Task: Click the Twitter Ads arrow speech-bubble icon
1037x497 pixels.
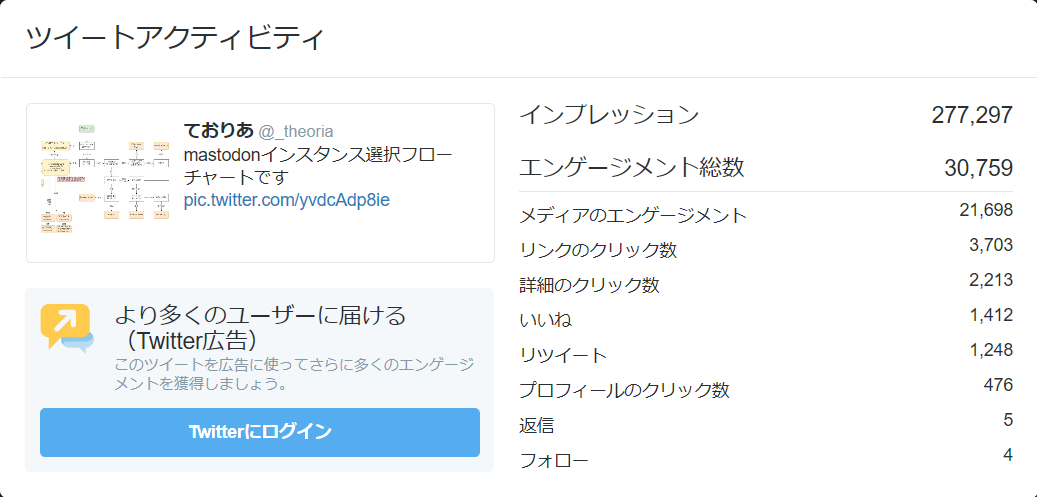Action: coord(67,327)
